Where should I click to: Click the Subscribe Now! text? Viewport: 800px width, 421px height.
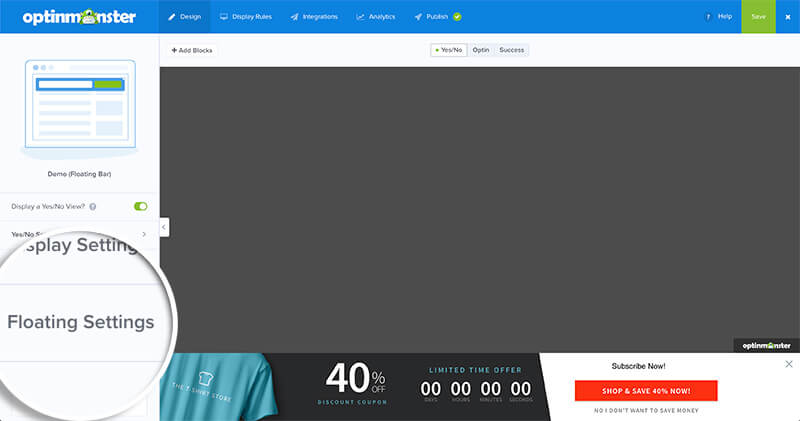tap(638, 366)
